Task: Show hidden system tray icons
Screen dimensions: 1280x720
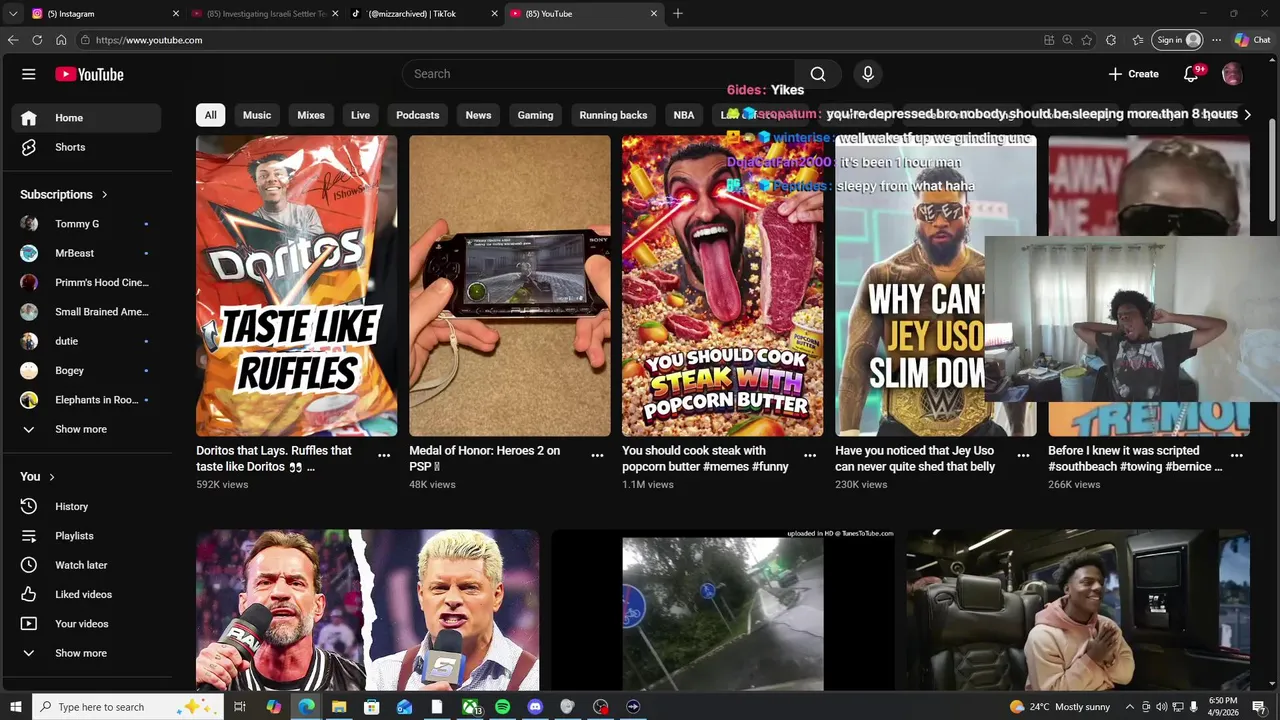Action: pyautogui.click(x=1130, y=707)
